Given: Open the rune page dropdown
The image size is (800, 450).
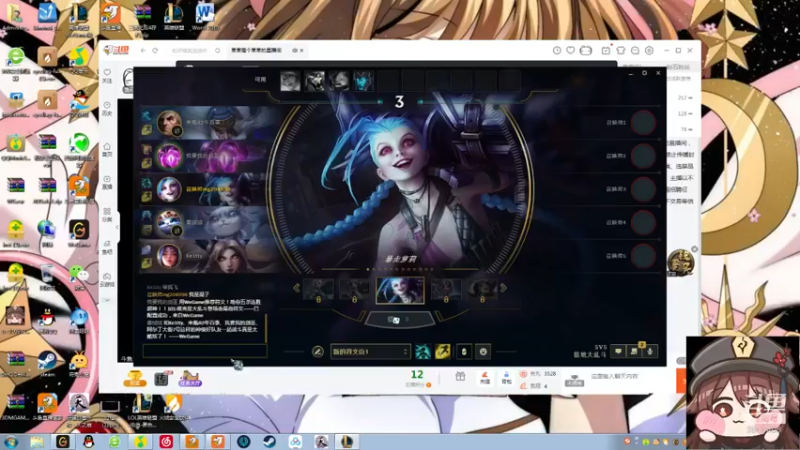Looking at the screenshot, I should (370, 352).
